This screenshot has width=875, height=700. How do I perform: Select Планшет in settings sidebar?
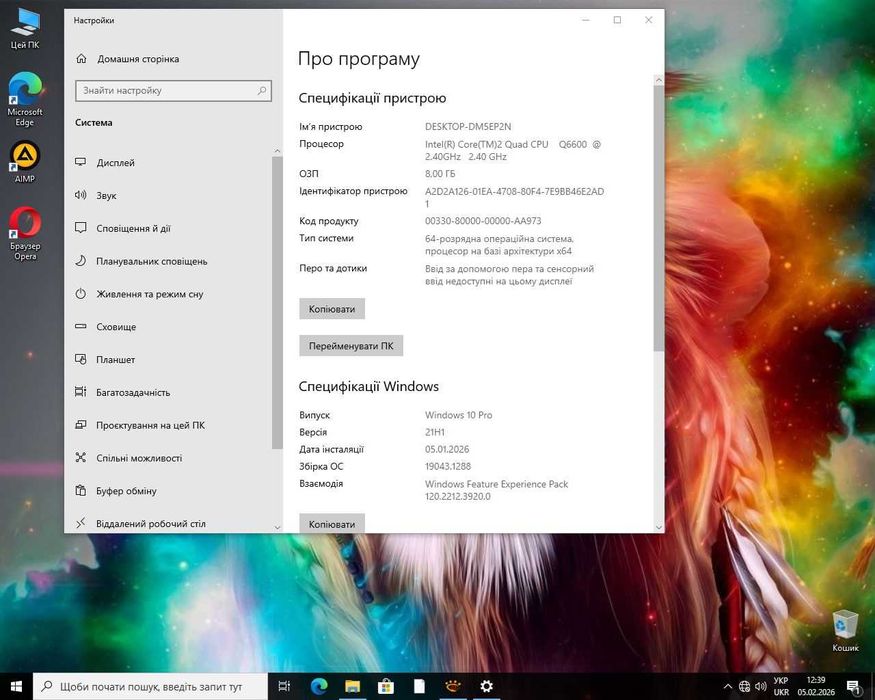pos(115,360)
